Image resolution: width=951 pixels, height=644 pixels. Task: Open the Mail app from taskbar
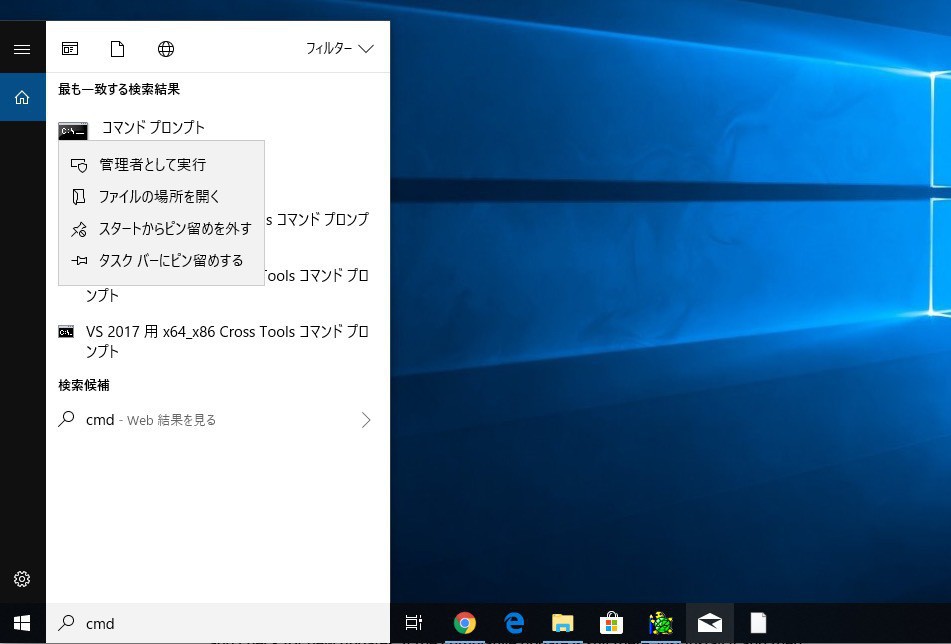(710, 623)
